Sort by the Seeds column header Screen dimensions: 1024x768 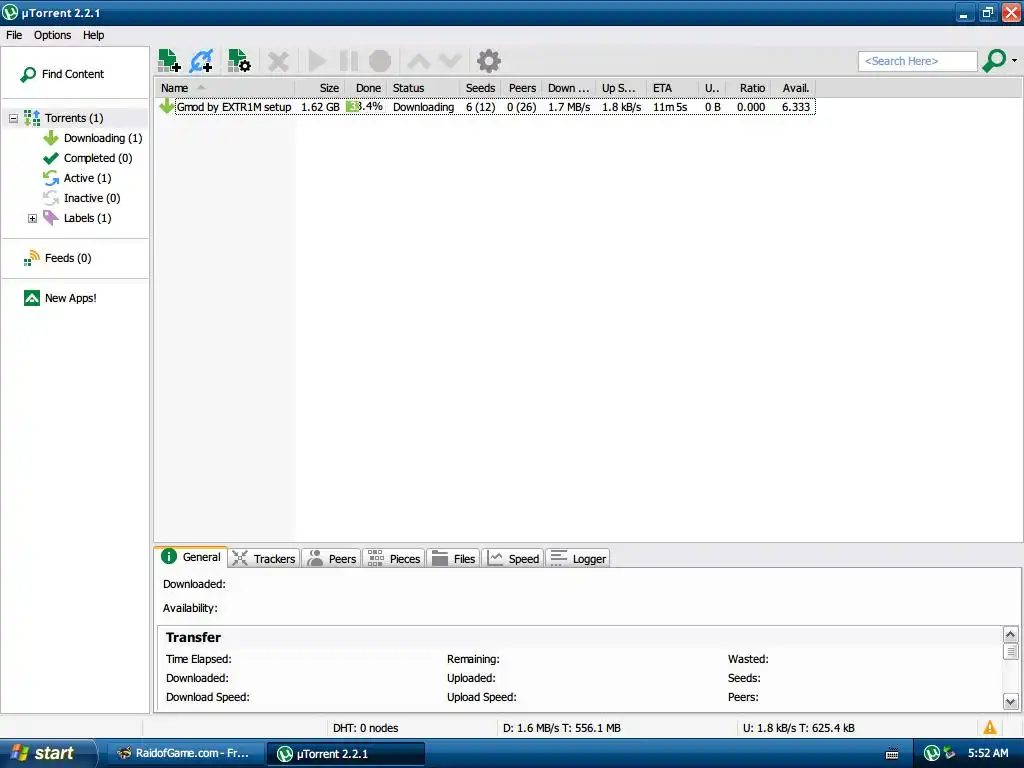480,88
